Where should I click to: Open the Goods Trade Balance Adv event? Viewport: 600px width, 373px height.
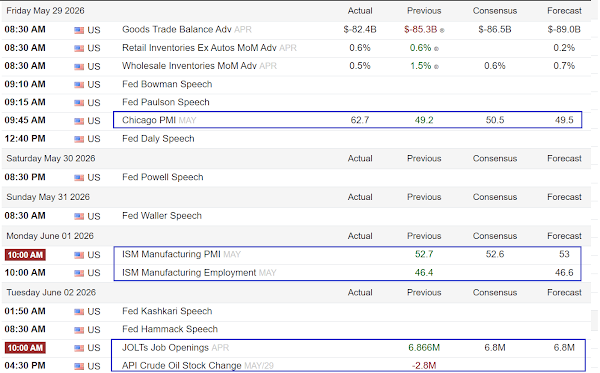pos(176,29)
